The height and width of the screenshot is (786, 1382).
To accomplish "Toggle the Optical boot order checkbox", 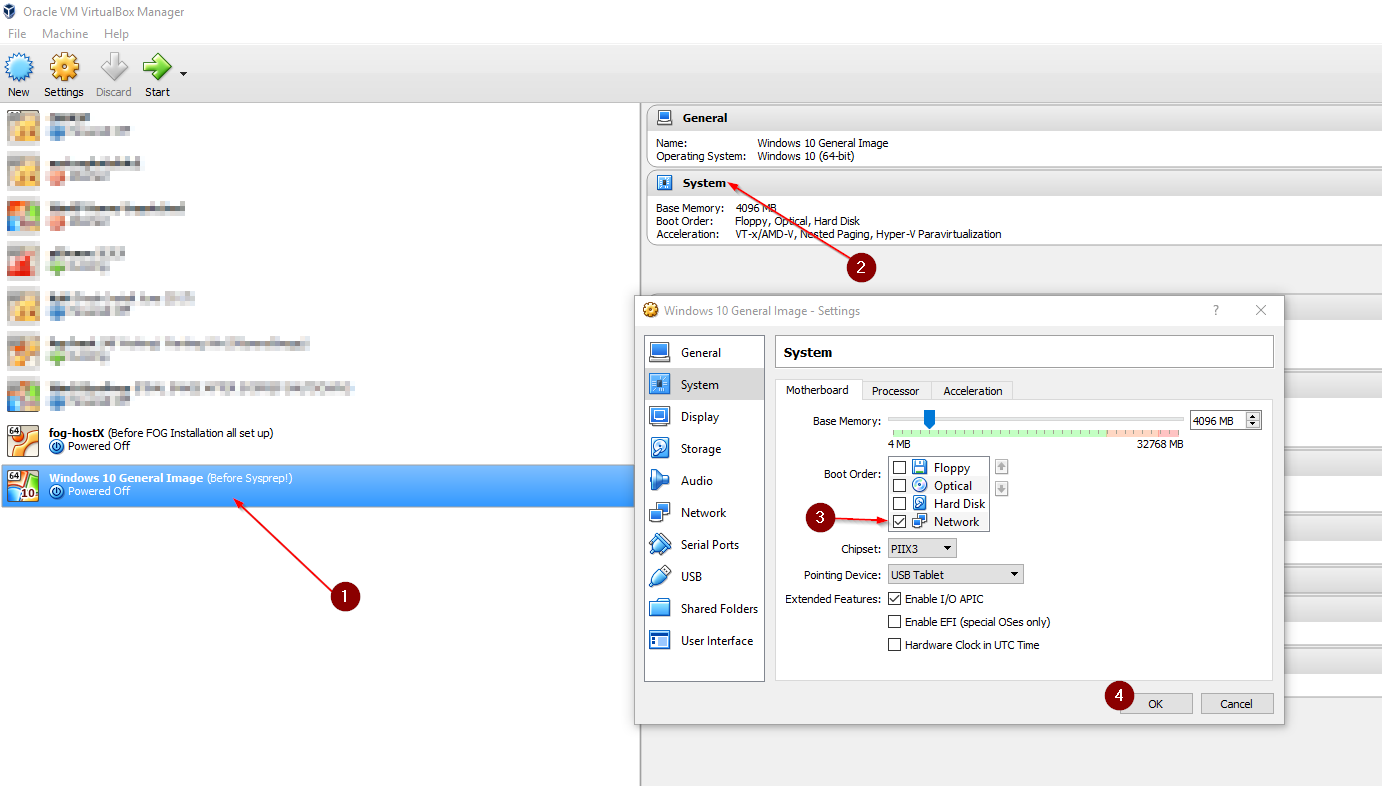I will pyautogui.click(x=900, y=486).
